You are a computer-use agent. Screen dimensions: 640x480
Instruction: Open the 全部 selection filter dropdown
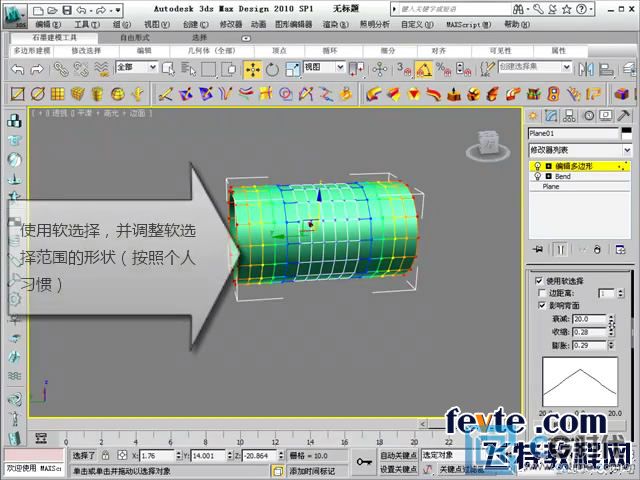(153, 67)
